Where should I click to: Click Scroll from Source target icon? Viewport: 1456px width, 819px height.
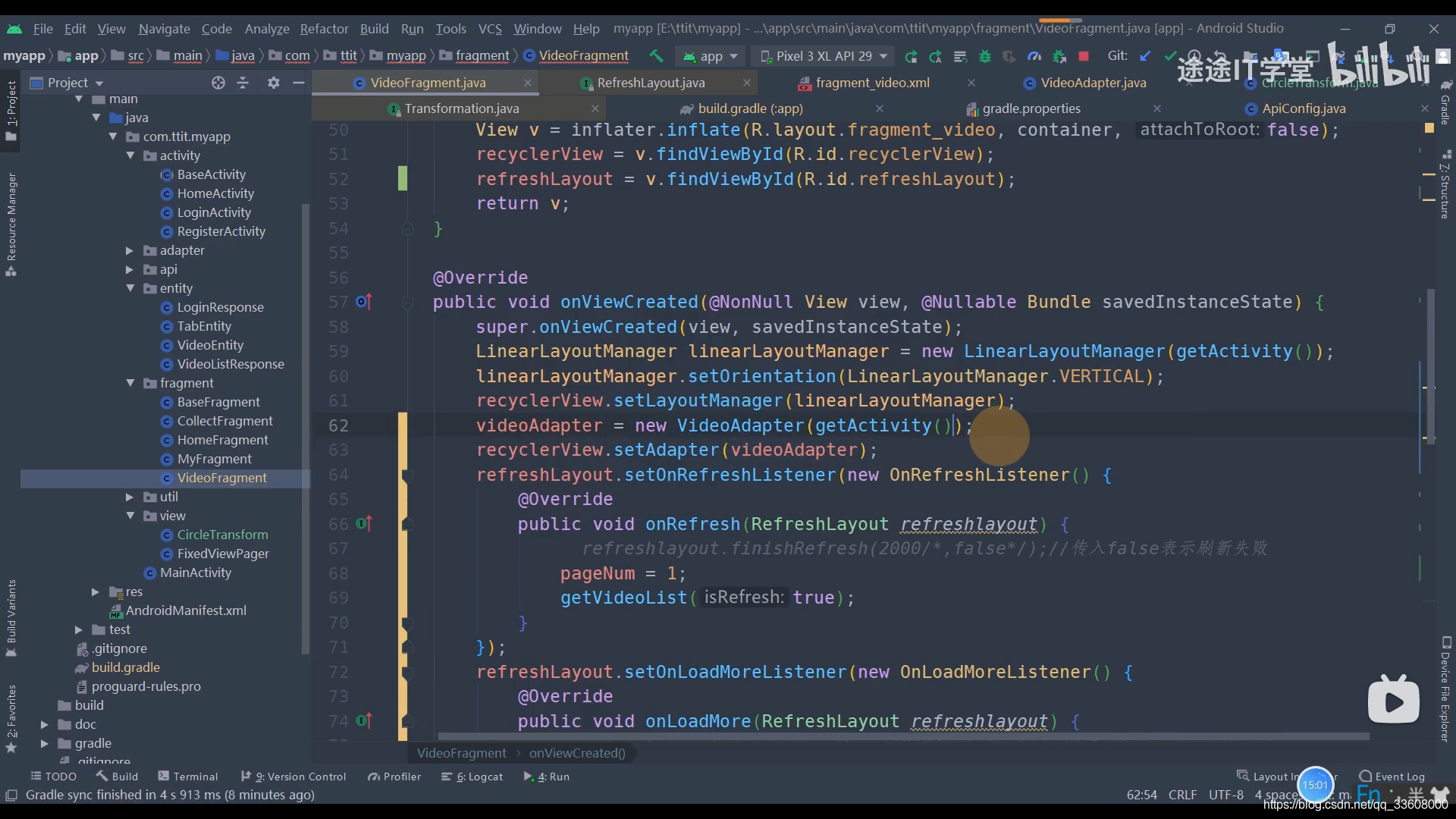218,83
